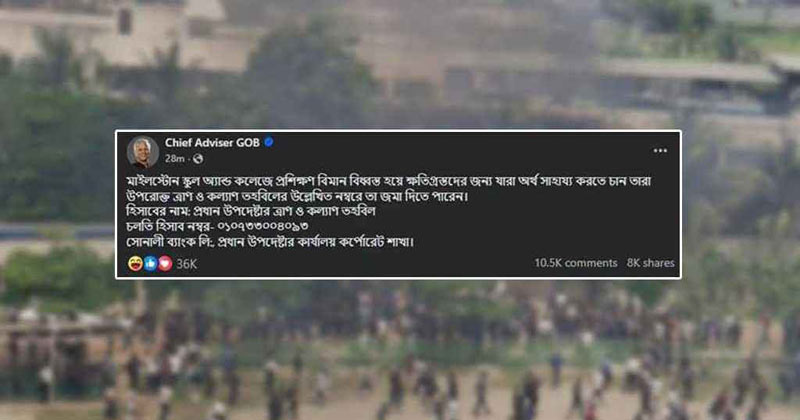800x420 pixels.
Task: Open the three-dot post options menu
Action: [660, 151]
